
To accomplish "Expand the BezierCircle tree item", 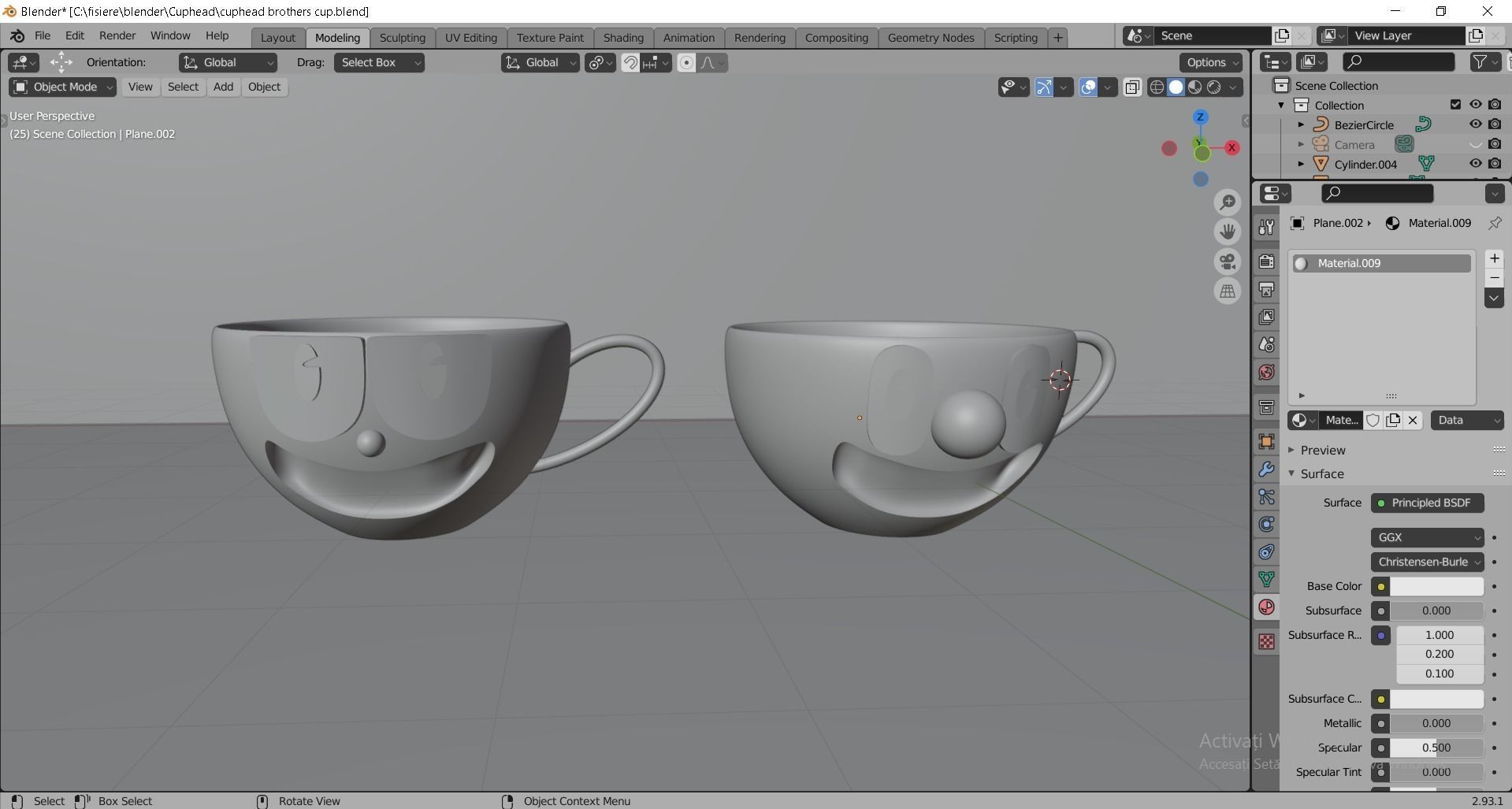I will [1301, 124].
